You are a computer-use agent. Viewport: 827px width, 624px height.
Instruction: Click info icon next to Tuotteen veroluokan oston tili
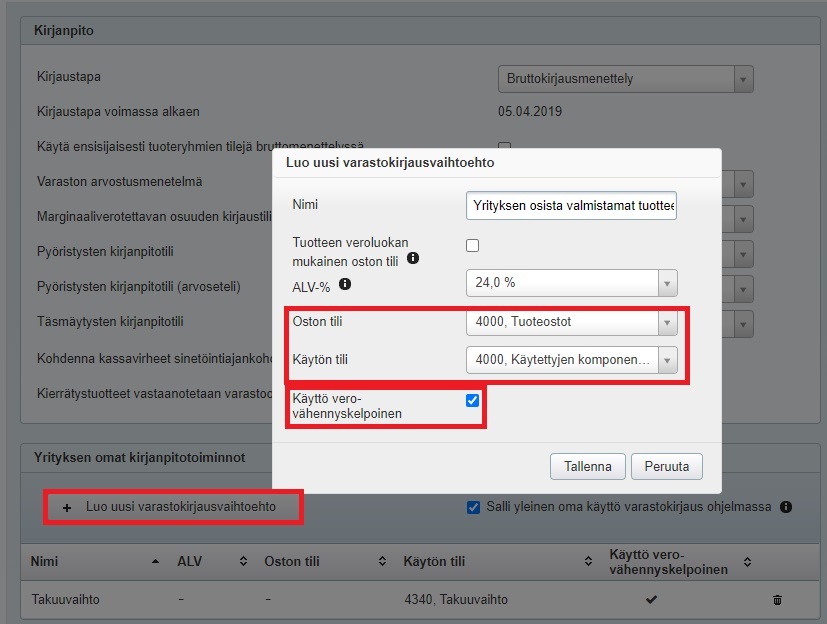click(x=412, y=259)
